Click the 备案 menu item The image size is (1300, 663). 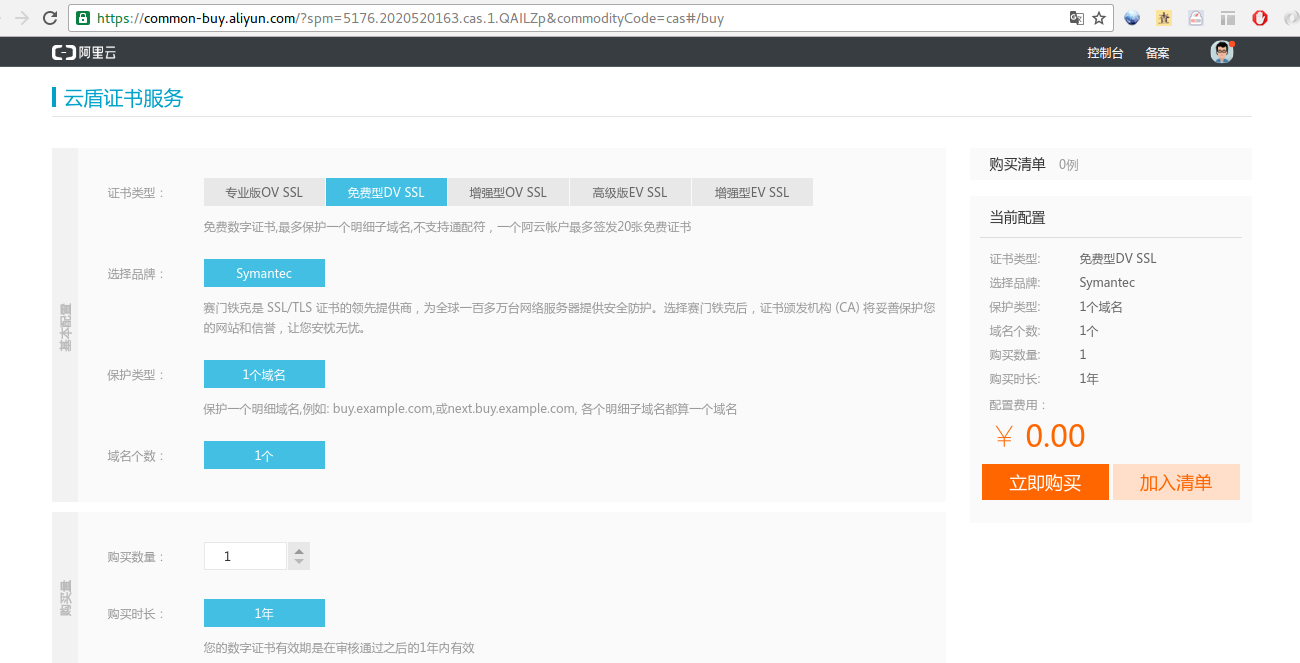click(x=1157, y=52)
